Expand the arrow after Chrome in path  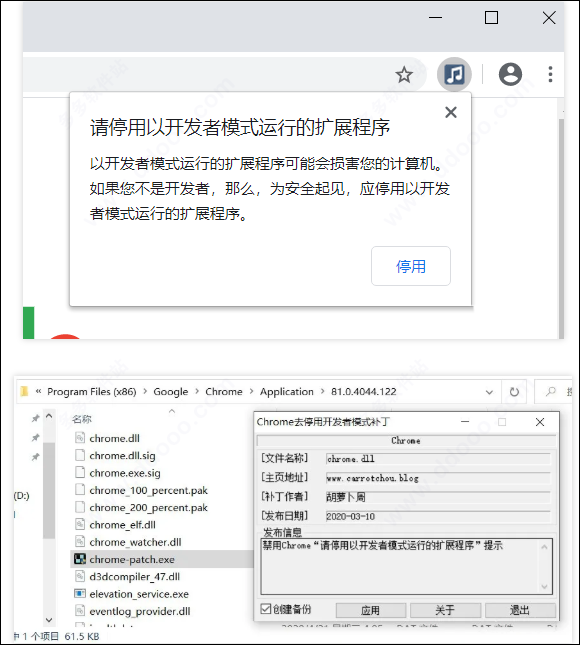251,392
